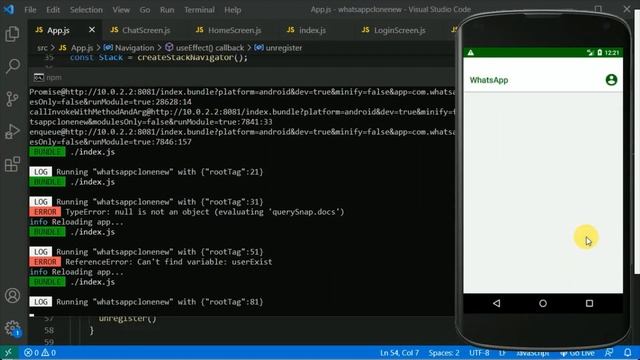Click JavaScript language mode in status bar
The width and height of the screenshot is (640, 360).
click(532, 353)
